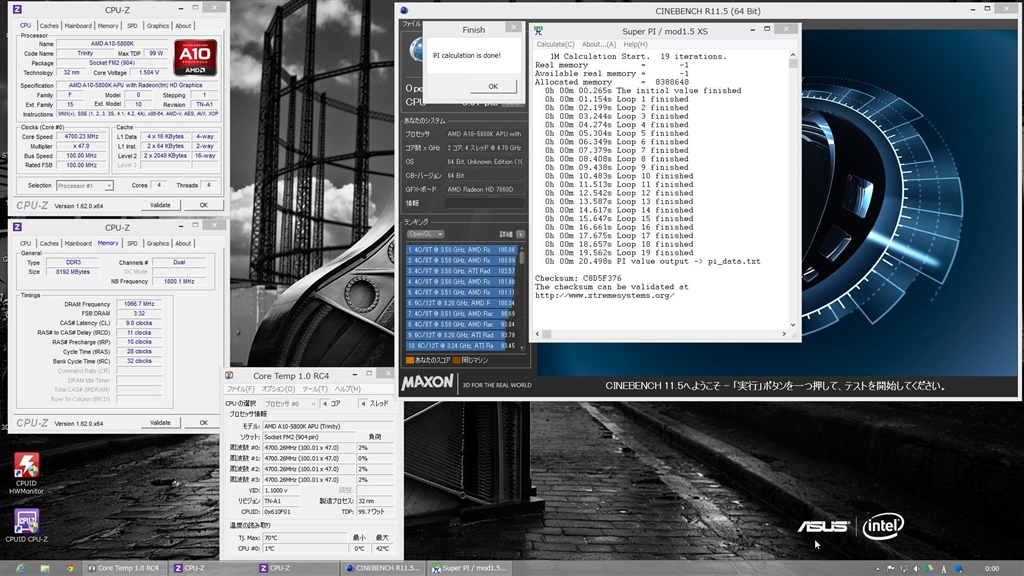1024x576 pixels.
Task: Click the Super PI output vertical scrollbar
Action: pos(793,190)
